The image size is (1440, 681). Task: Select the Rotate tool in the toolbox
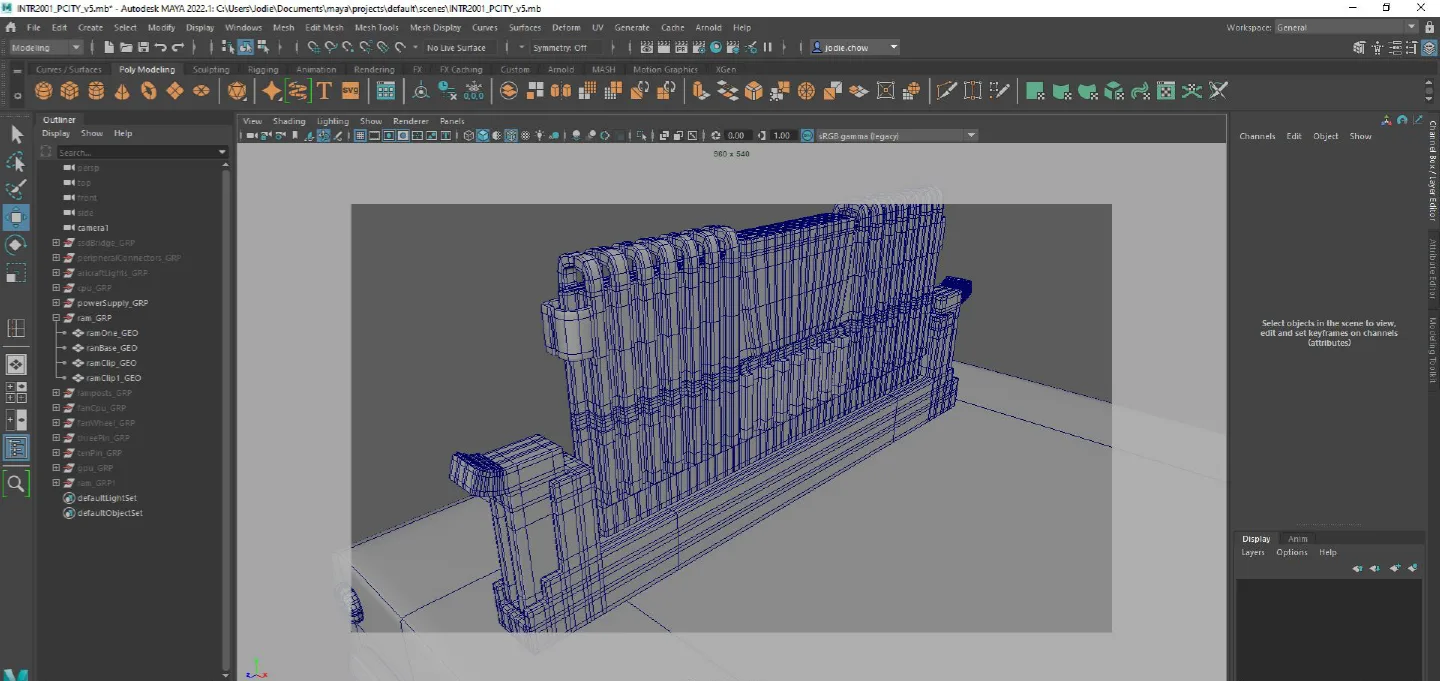pos(16,245)
